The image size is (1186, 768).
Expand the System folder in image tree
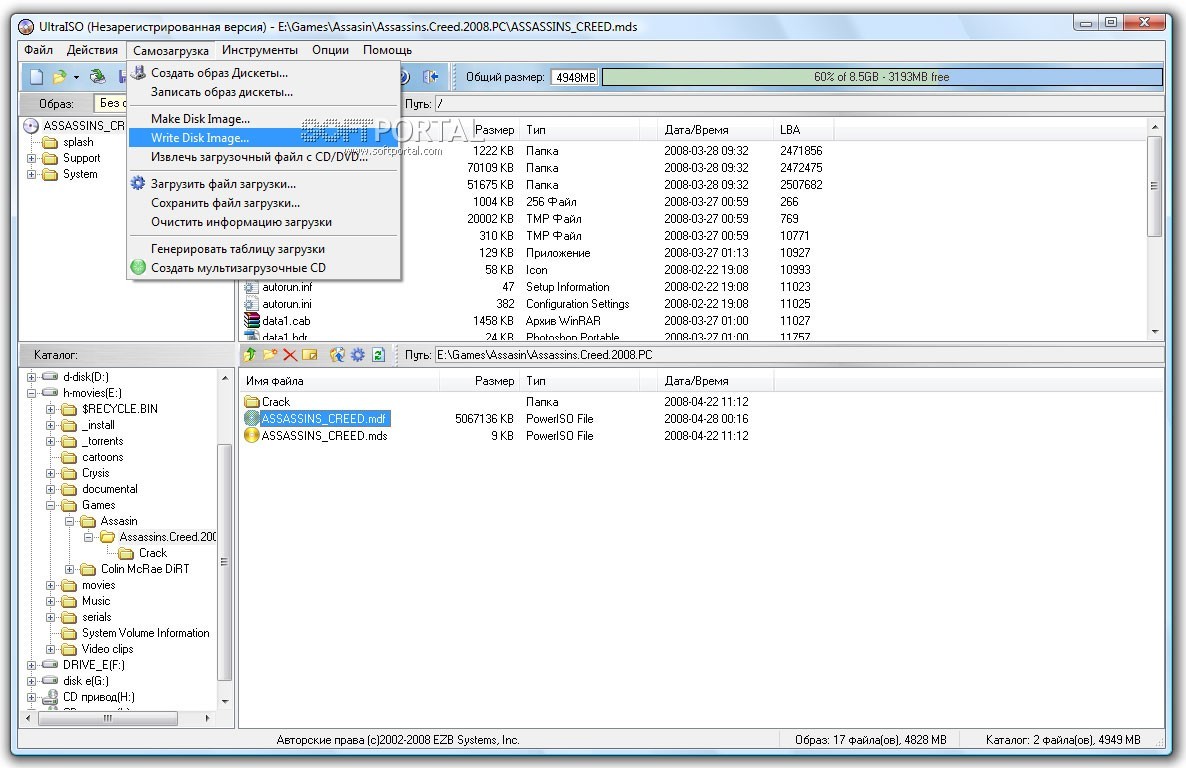point(31,174)
